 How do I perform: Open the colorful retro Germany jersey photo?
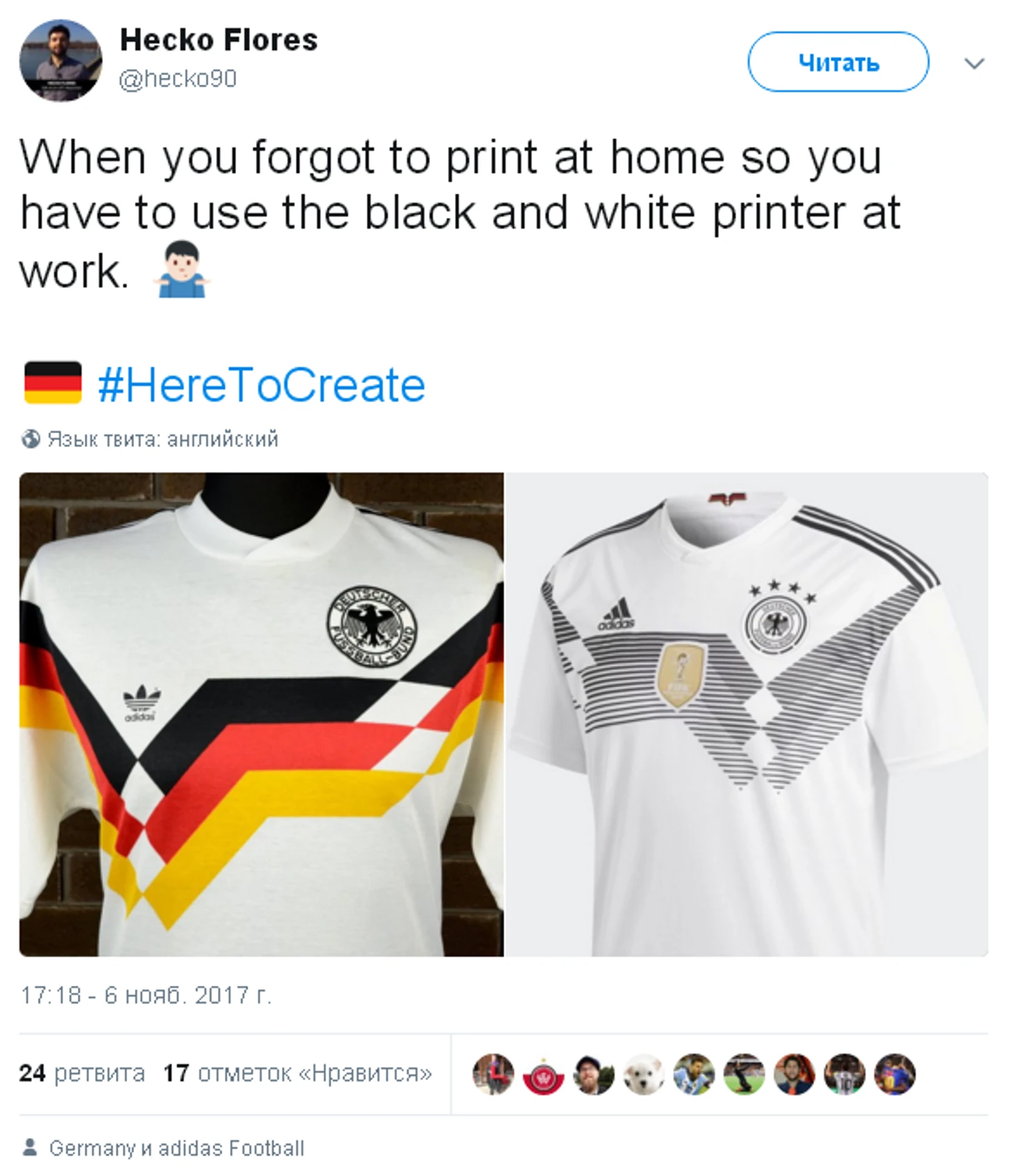pyautogui.click(x=261, y=714)
